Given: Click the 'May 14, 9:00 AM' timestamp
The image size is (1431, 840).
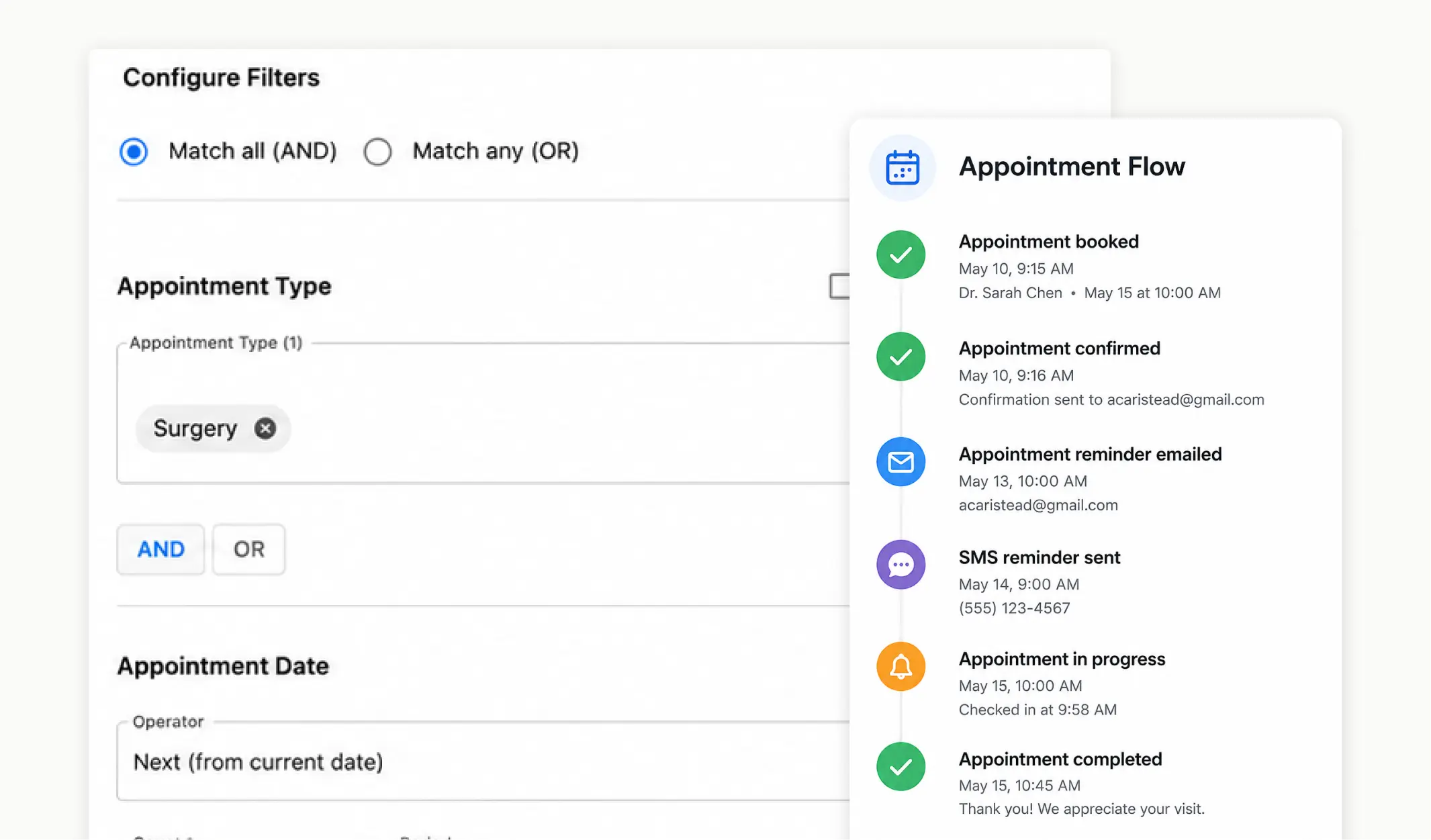Looking at the screenshot, I should point(1019,584).
